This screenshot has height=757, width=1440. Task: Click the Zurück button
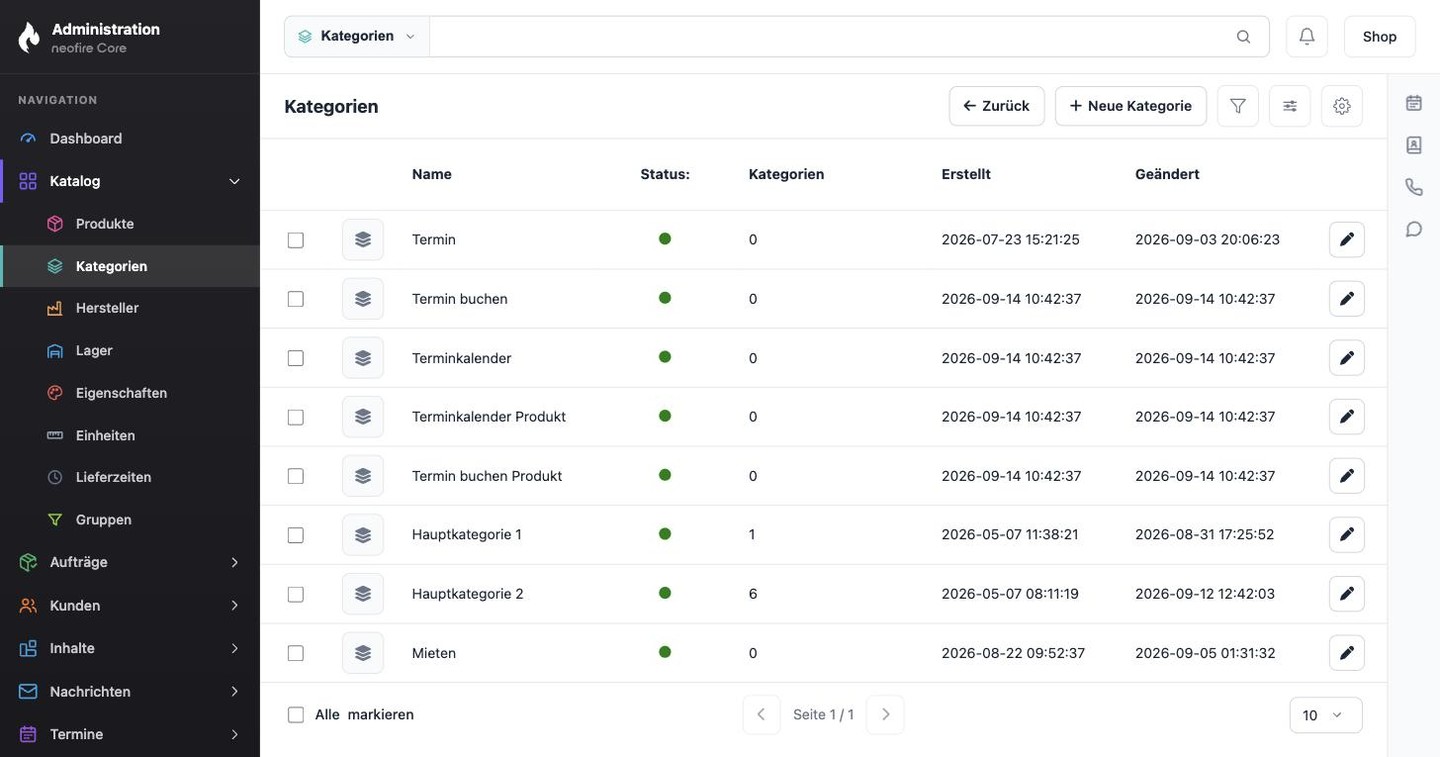[997, 106]
